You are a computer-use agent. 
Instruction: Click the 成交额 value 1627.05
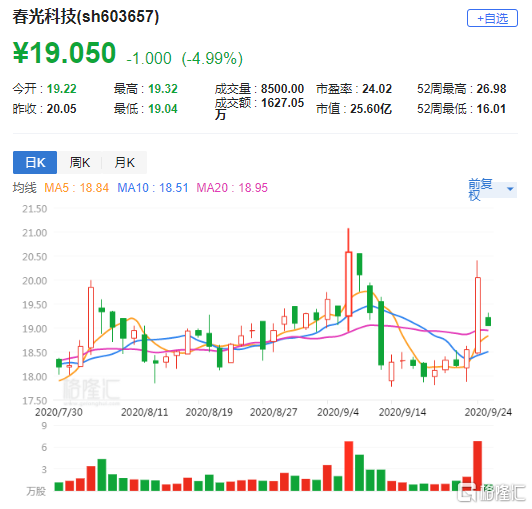point(282,103)
